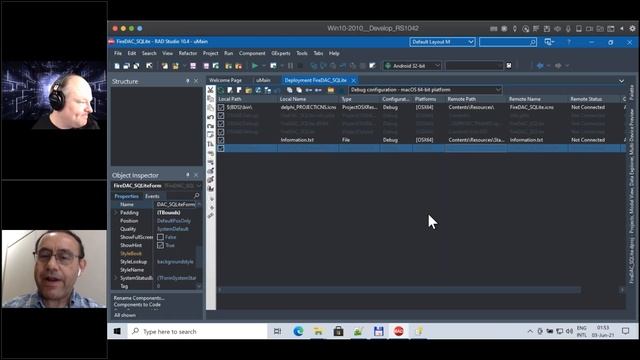Screen dimensions: 640x360
Task: Switch to the Events tab in Object Inspector
Action: coord(152,196)
